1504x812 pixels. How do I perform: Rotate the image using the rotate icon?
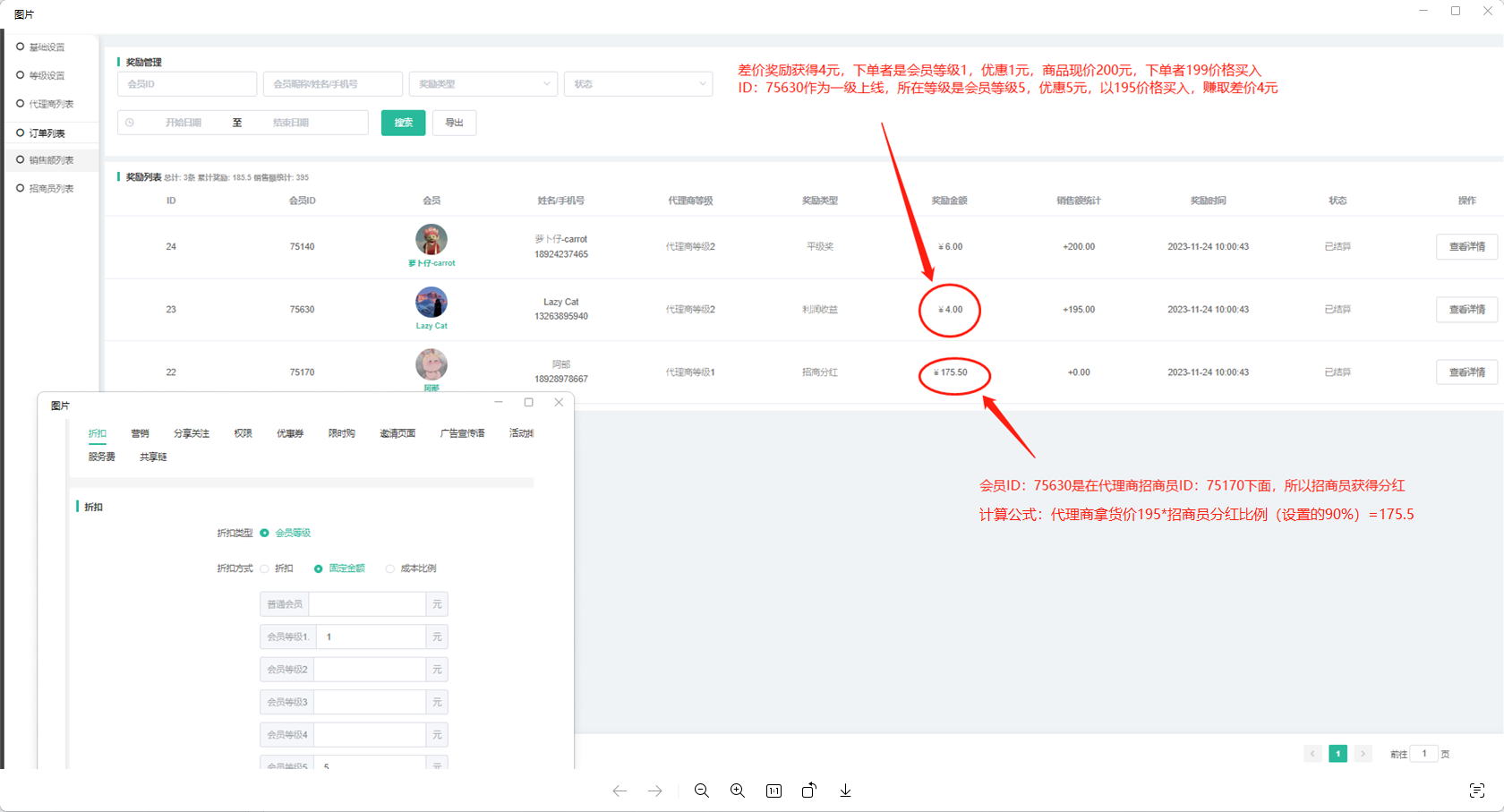809,791
